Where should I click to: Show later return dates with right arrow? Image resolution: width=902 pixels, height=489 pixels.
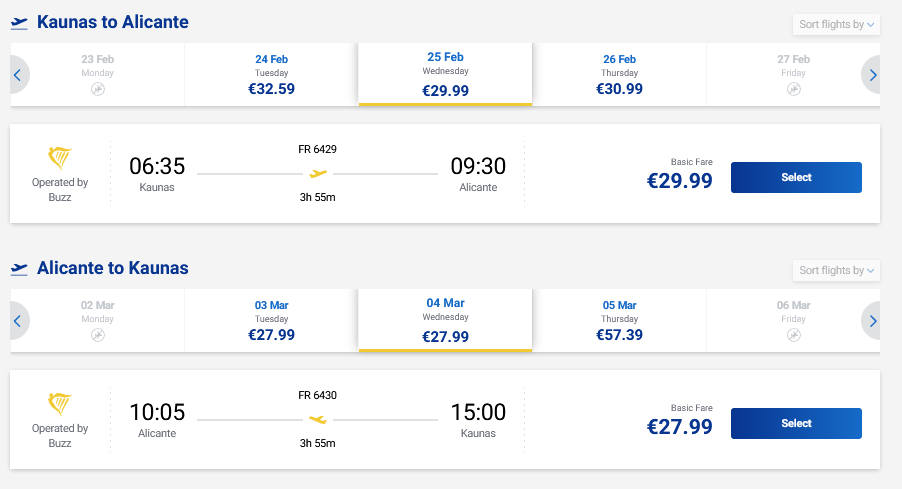[873, 321]
